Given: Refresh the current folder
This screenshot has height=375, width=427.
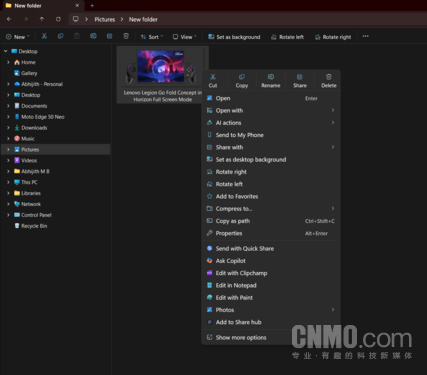Looking at the screenshot, I should tap(58, 19).
